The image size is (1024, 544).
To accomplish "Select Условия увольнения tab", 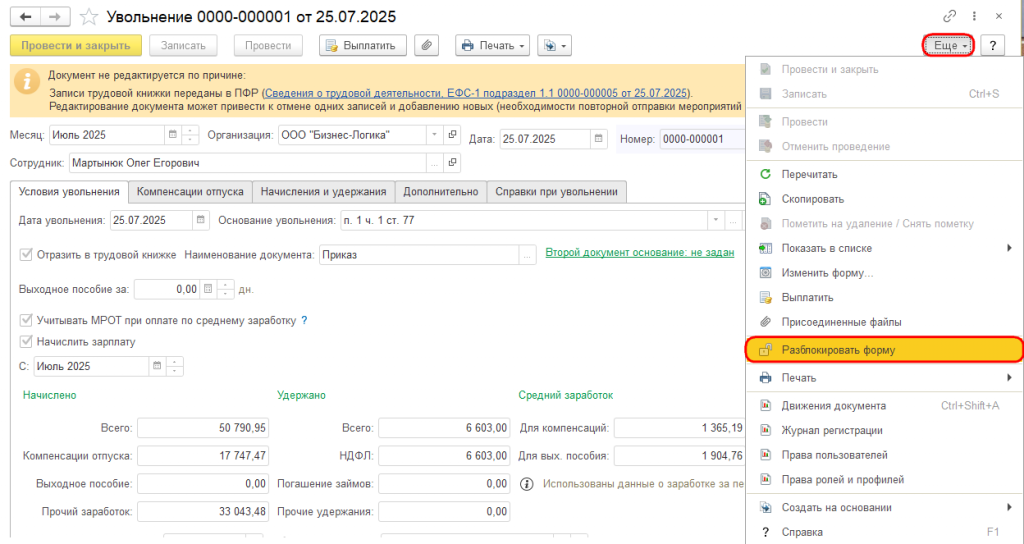I will point(69,192).
